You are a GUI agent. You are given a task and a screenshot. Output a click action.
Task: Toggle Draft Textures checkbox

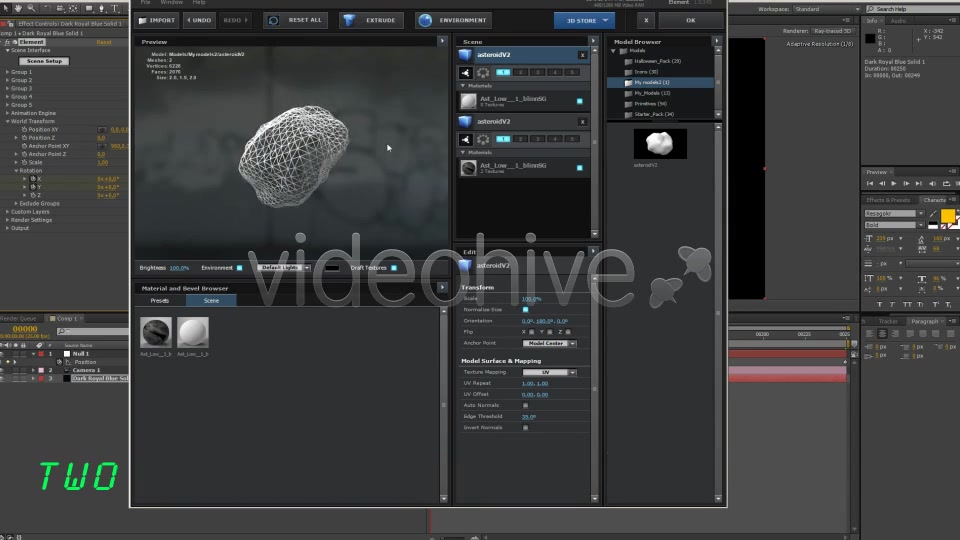click(x=394, y=268)
